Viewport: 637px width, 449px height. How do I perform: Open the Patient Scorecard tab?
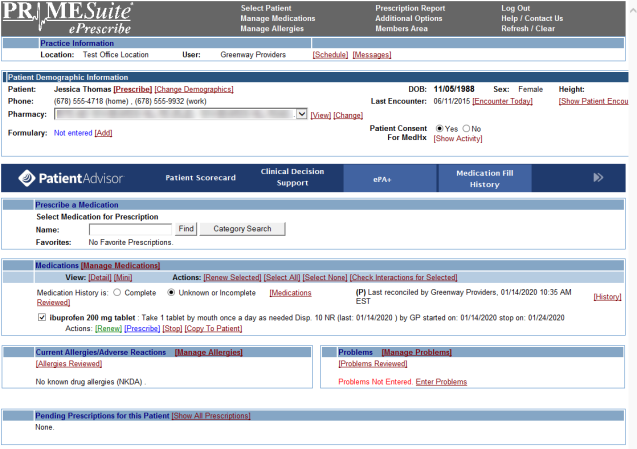tap(200, 178)
